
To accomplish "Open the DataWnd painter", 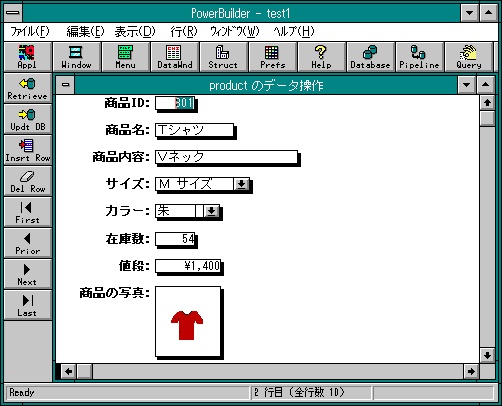I will [x=175, y=57].
